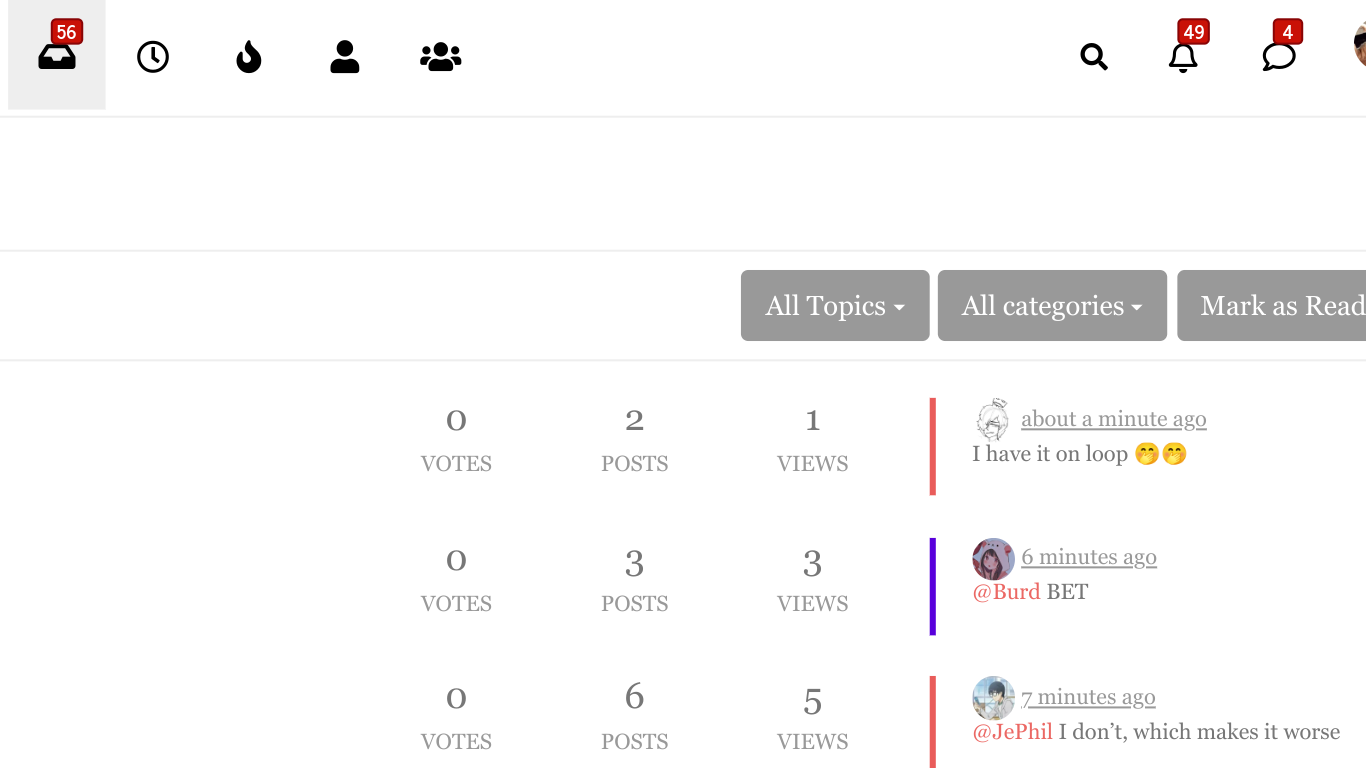Click the @JePhil mention link
This screenshot has width=1366, height=768.
(x=1012, y=732)
